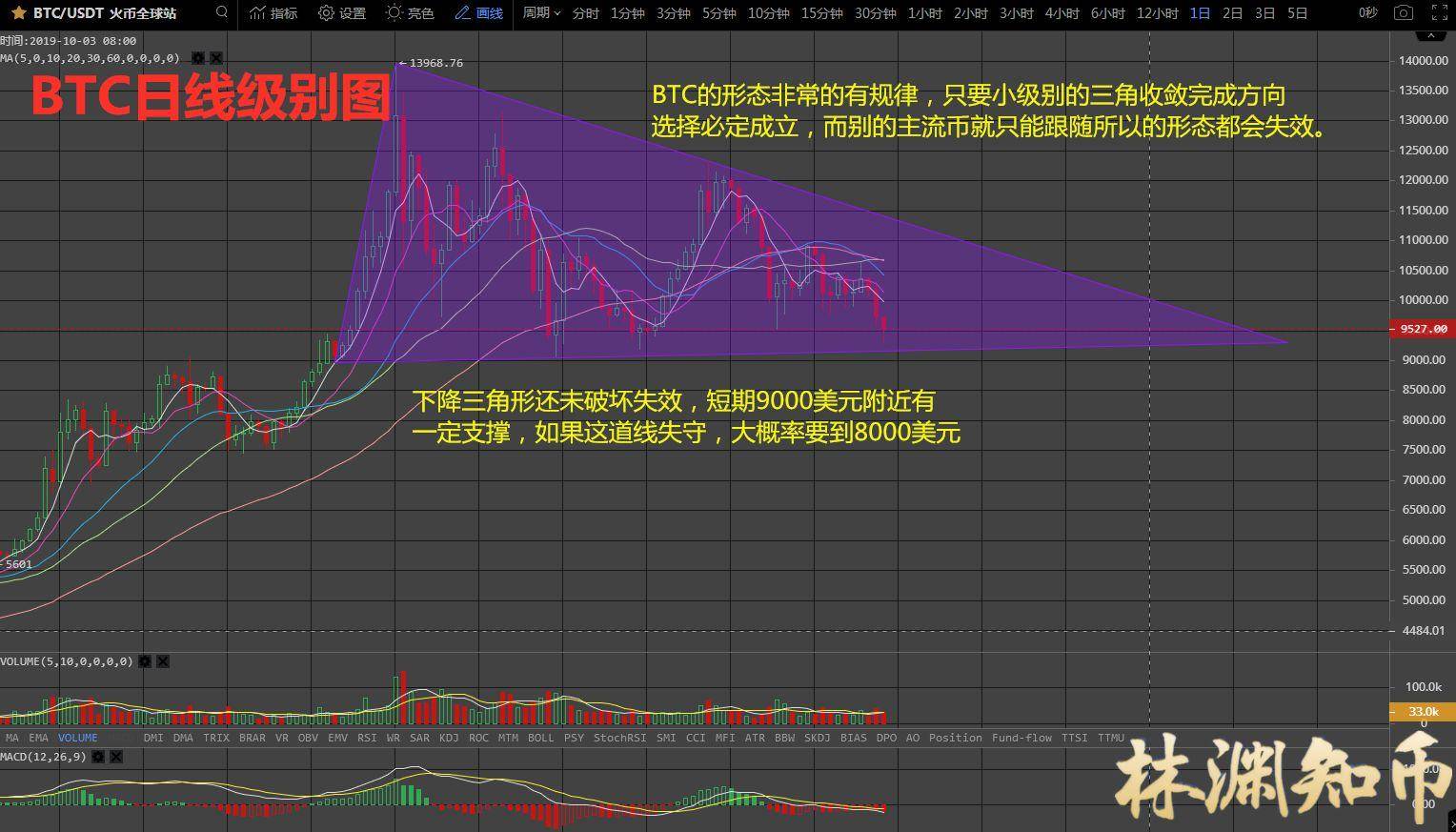Enable the EMA indicator tab
Screen dimensions: 1456x832
[38, 738]
